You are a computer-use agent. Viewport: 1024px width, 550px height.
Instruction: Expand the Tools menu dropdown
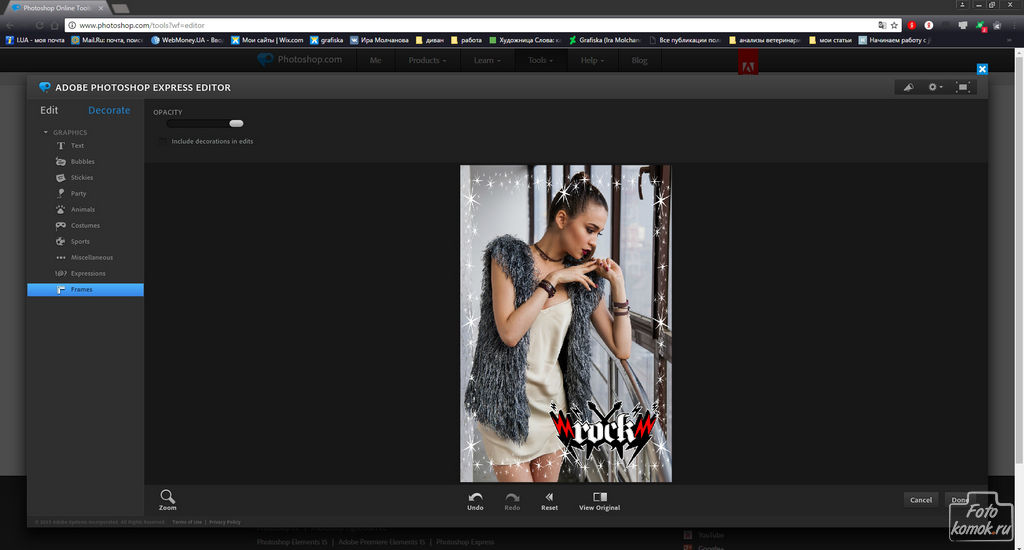click(x=540, y=60)
